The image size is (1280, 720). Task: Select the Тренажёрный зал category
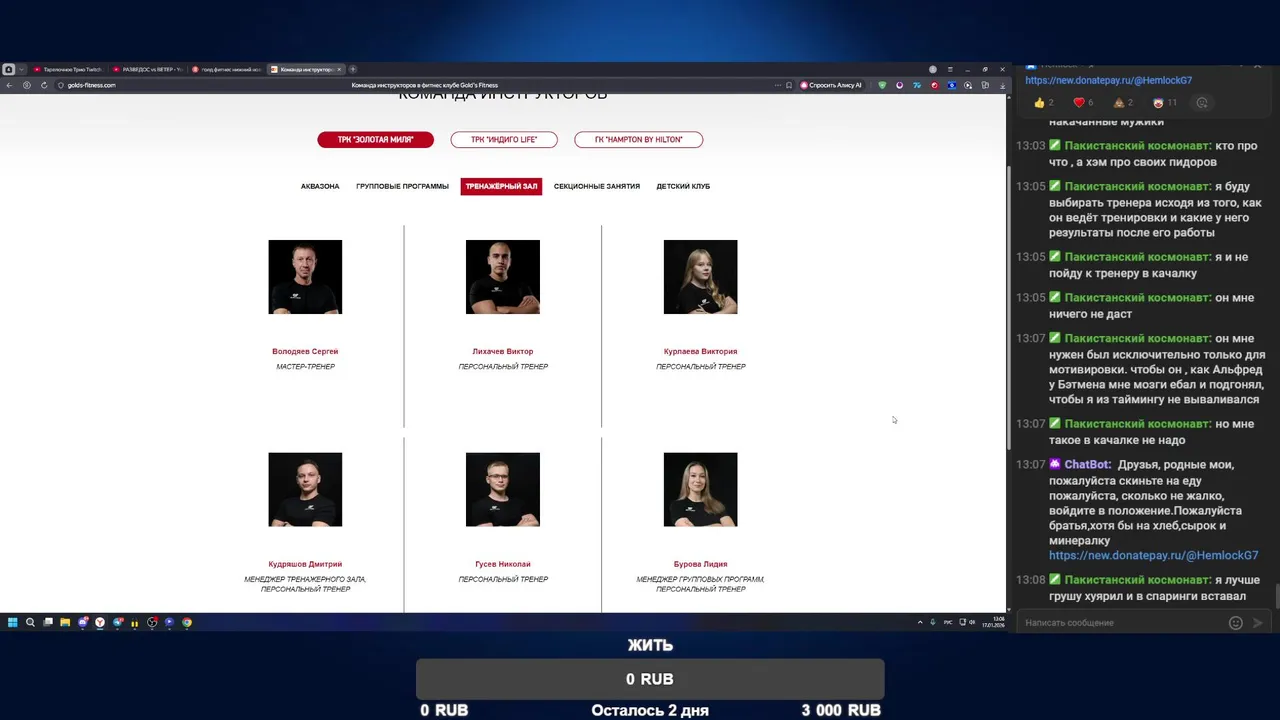point(501,186)
